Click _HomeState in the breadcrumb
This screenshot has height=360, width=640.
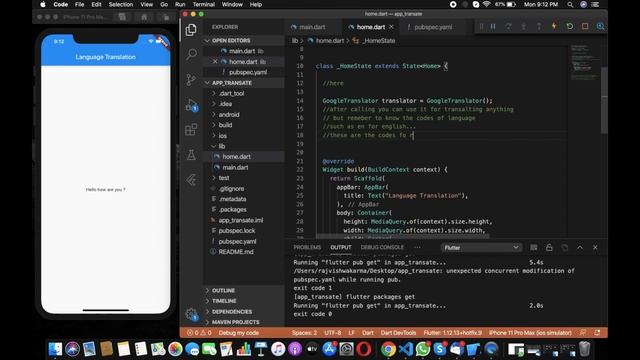378,41
